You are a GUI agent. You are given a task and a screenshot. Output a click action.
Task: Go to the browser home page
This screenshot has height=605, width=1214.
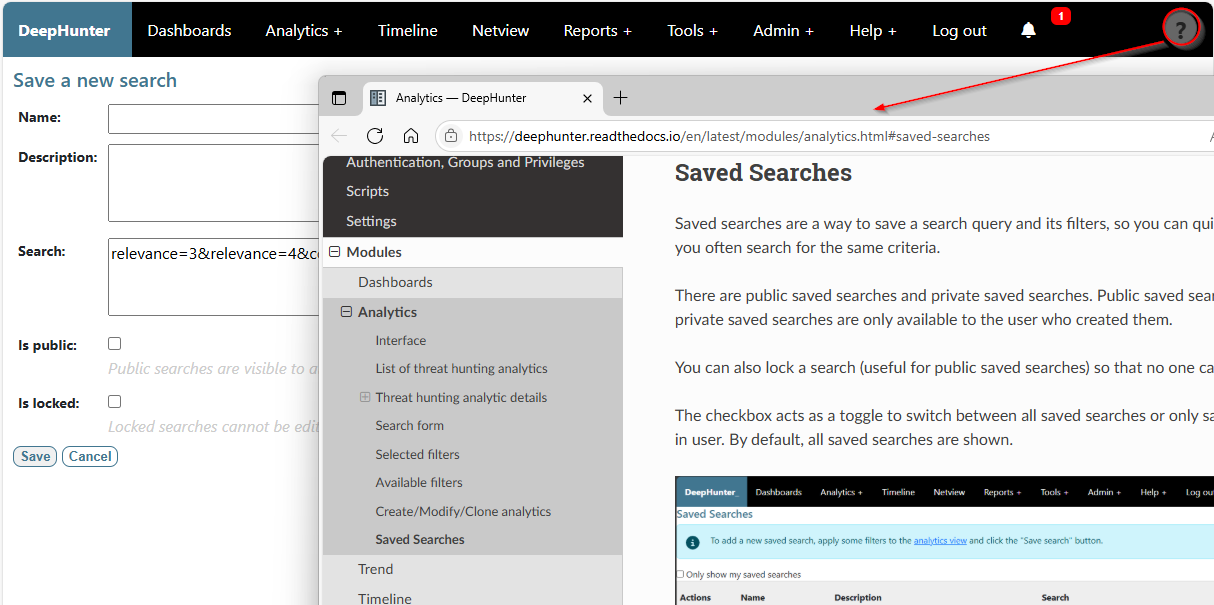(x=411, y=136)
